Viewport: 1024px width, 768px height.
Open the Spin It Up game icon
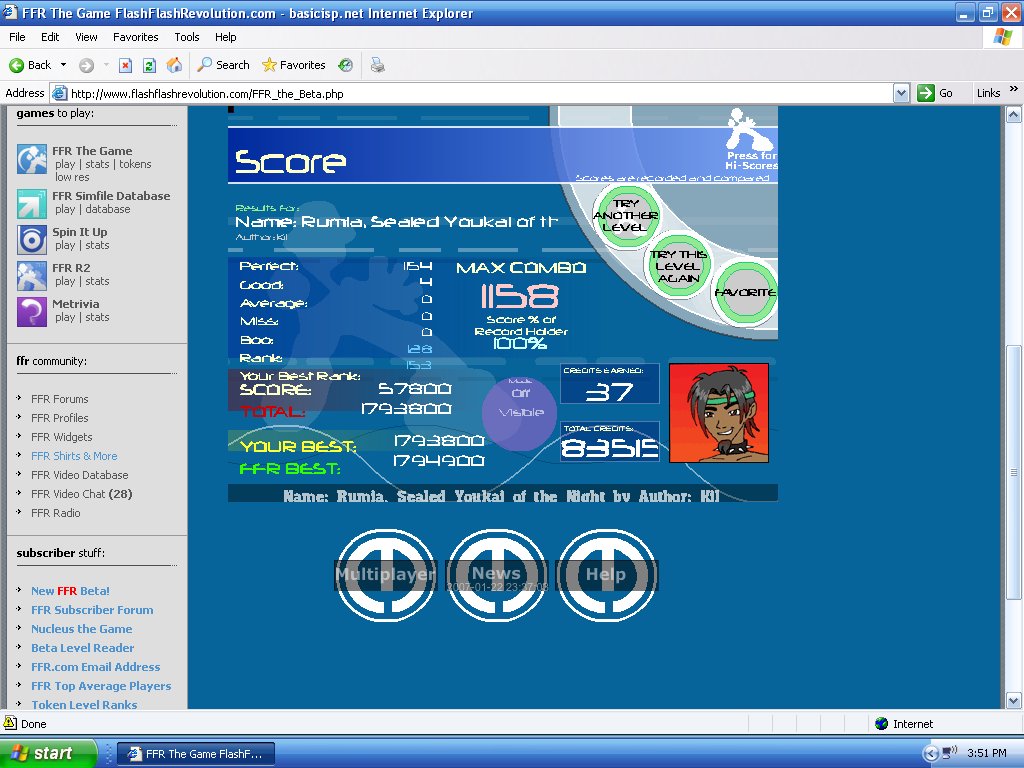(31, 240)
